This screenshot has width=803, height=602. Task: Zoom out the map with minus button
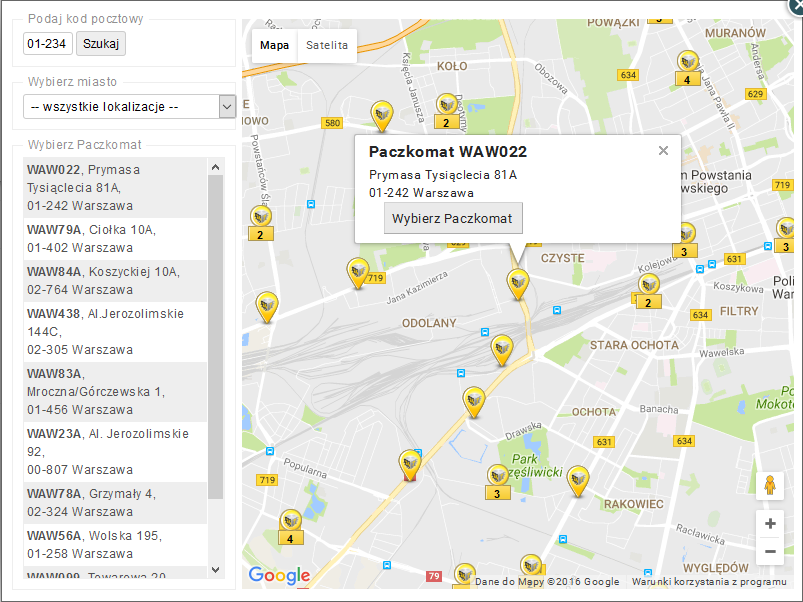pos(770,551)
